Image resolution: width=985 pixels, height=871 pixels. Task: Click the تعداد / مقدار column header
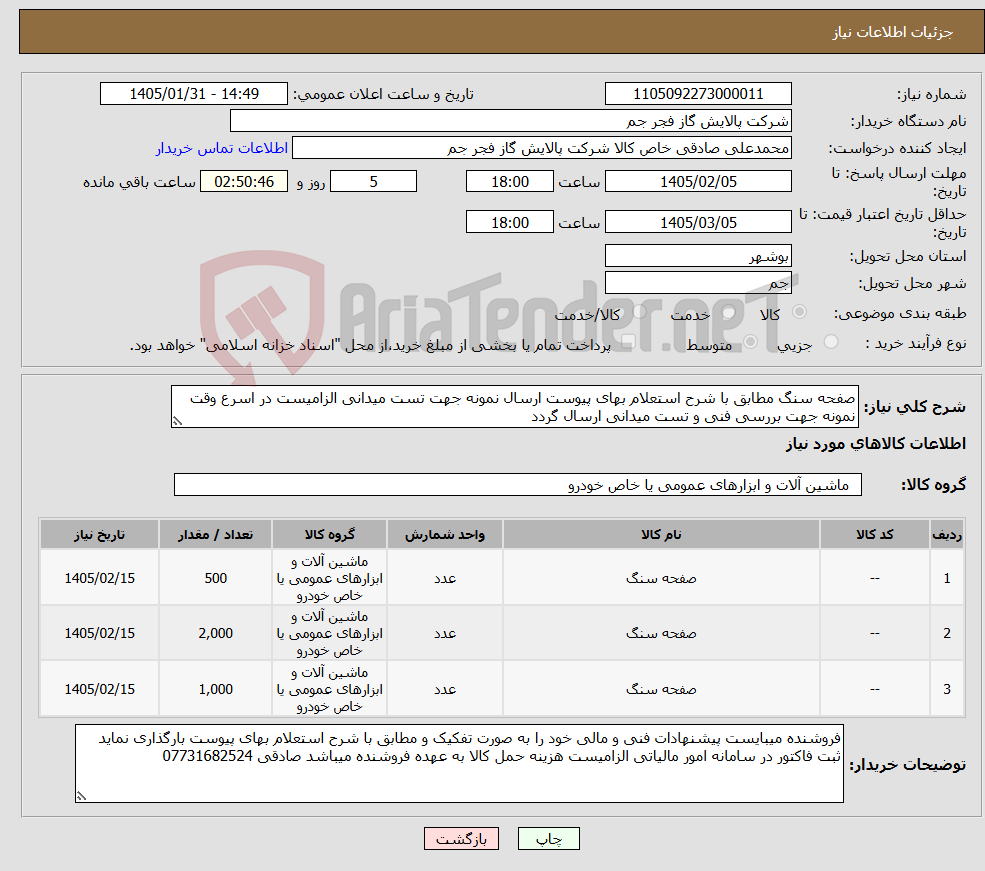pos(215,534)
